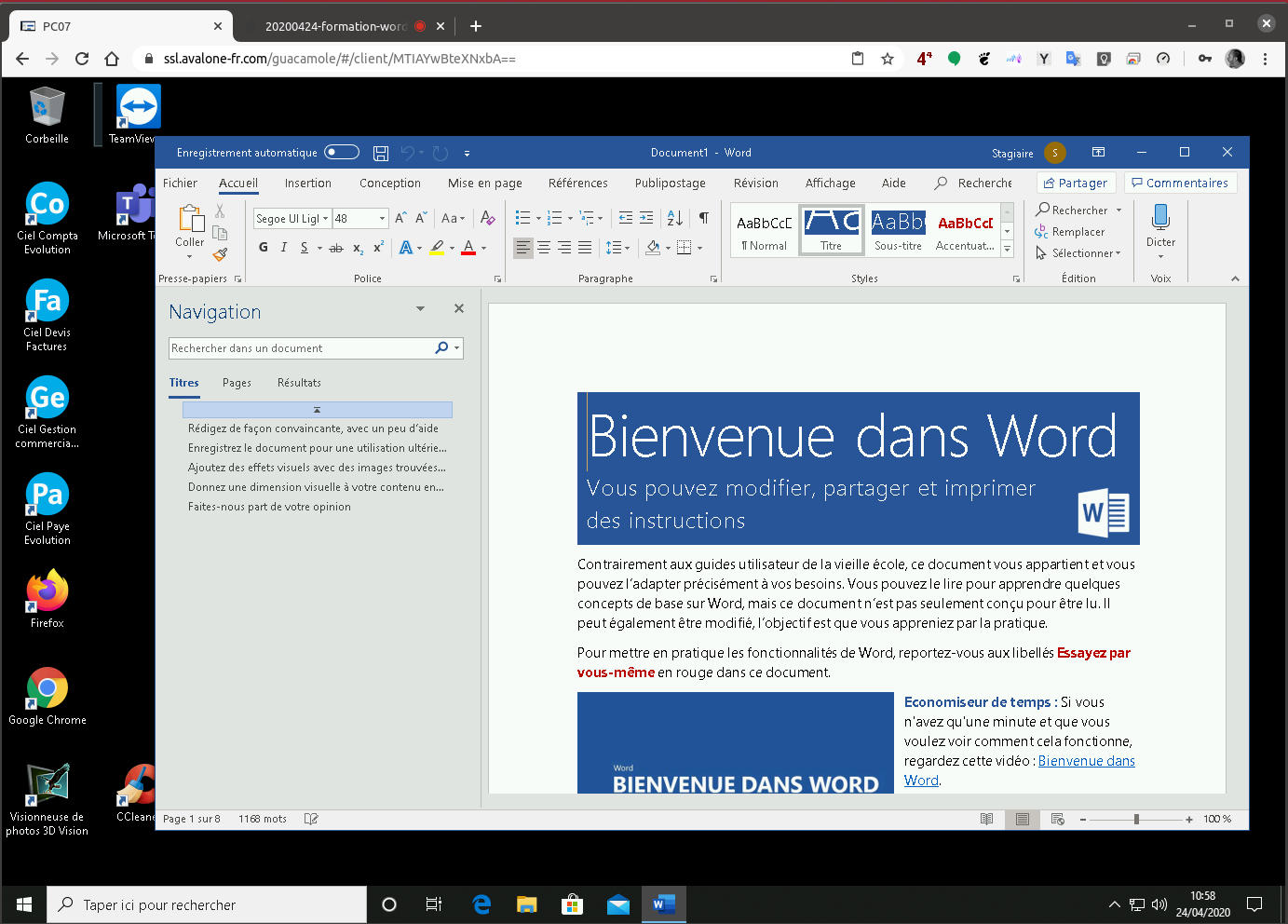Image resolution: width=1288 pixels, height=924 pixels.
Task: Open the font name dropdown Segoe UI
Action: (325, 219)
